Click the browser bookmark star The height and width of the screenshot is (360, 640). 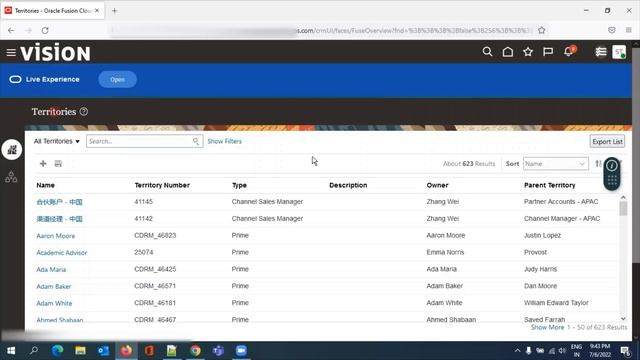(x=542, y=30)
